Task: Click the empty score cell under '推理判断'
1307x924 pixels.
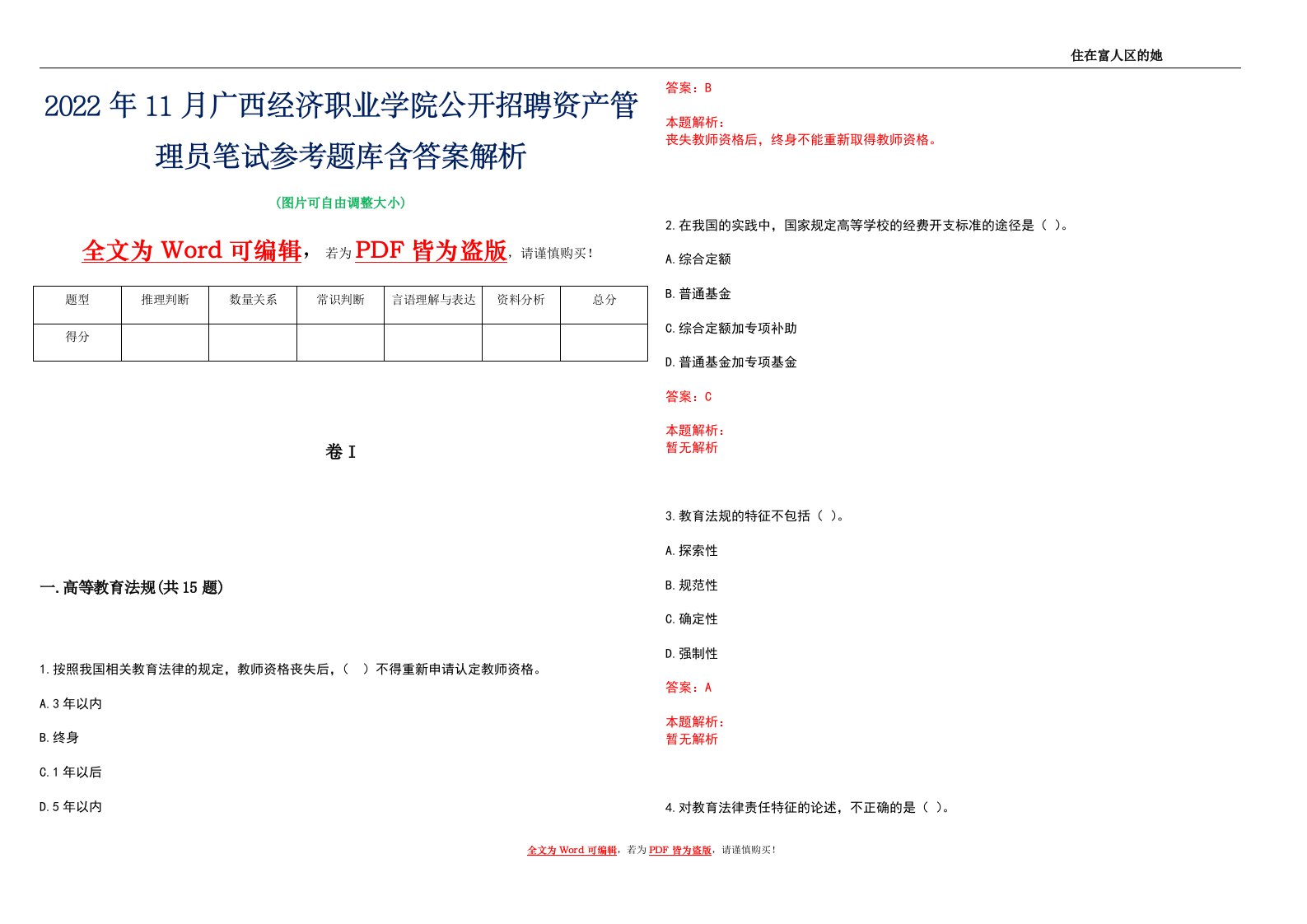Action: click(x=165, y=343)
